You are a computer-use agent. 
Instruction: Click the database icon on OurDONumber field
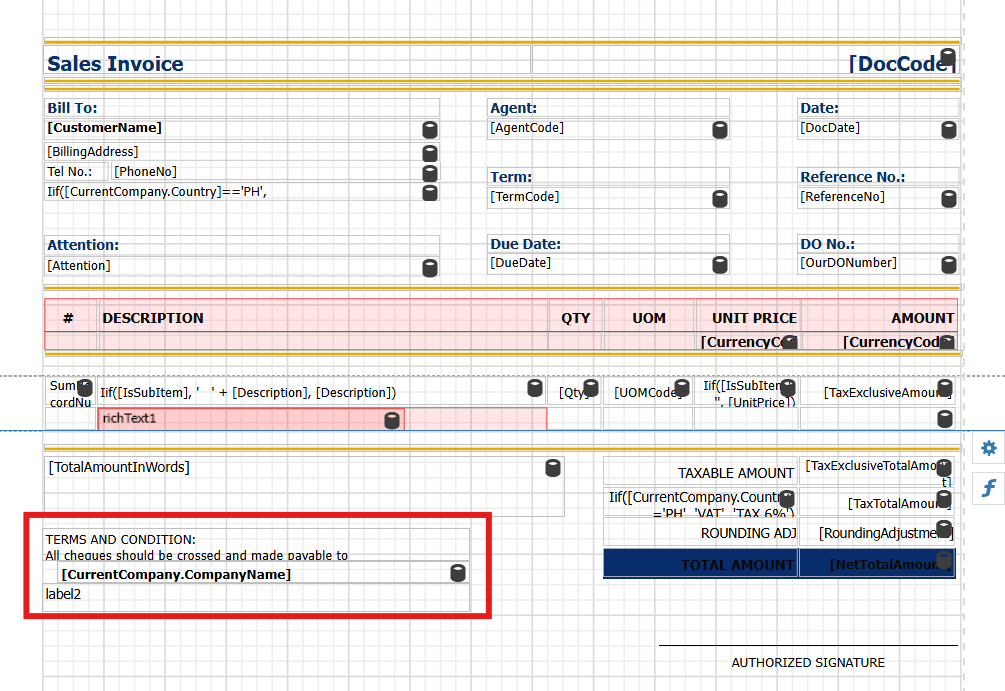click(949, 265)
